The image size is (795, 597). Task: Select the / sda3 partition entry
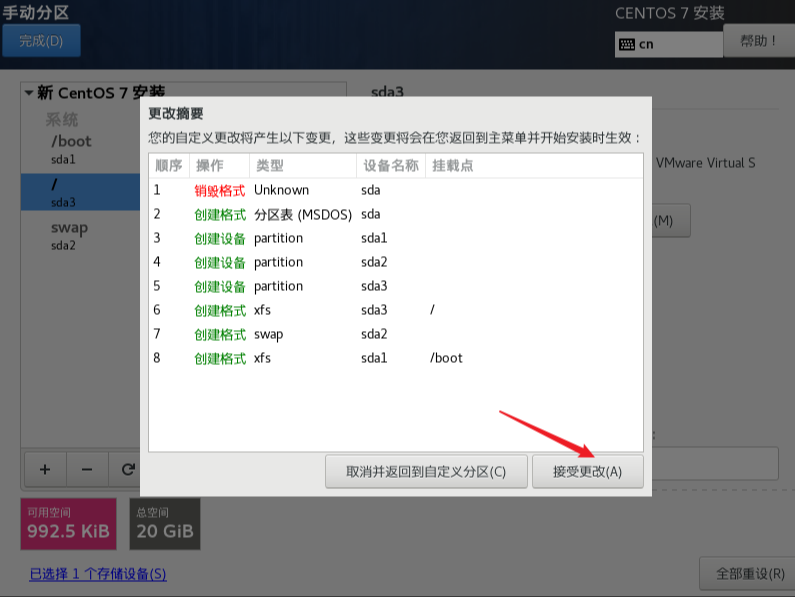pos(81,192)
